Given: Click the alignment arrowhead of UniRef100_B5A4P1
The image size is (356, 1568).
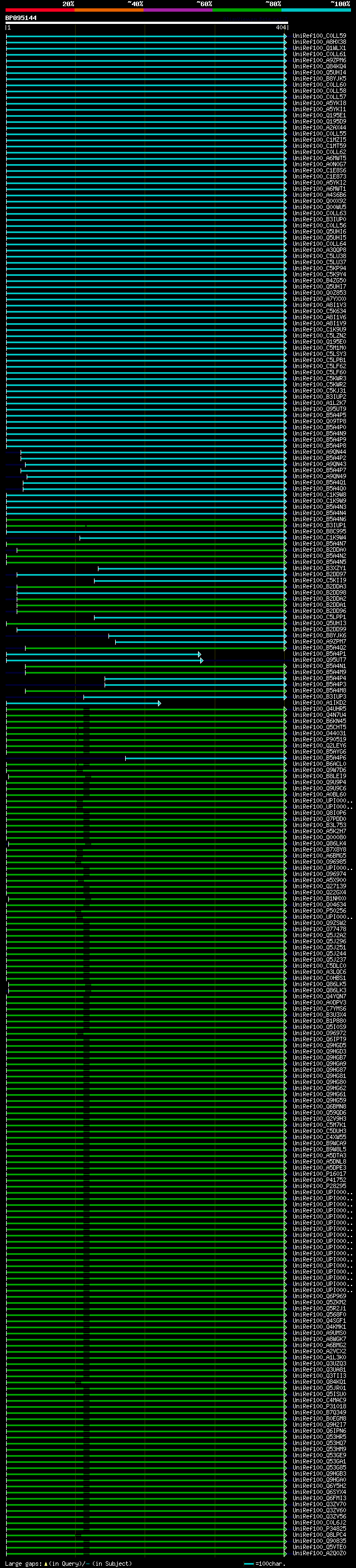Looking at the screenshot, I should pos(200,654).
